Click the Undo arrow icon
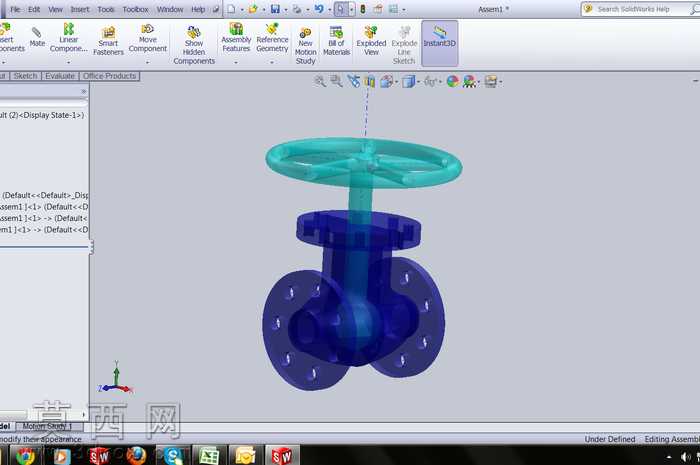 [319, 8]
